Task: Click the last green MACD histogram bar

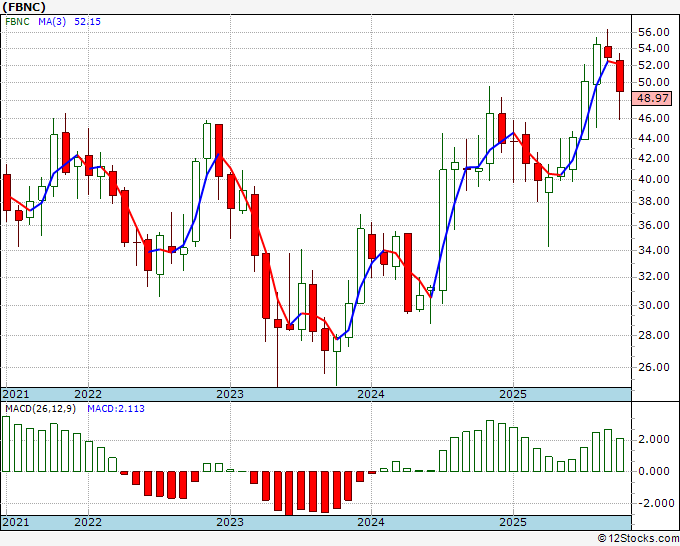Action: (620, 455)
